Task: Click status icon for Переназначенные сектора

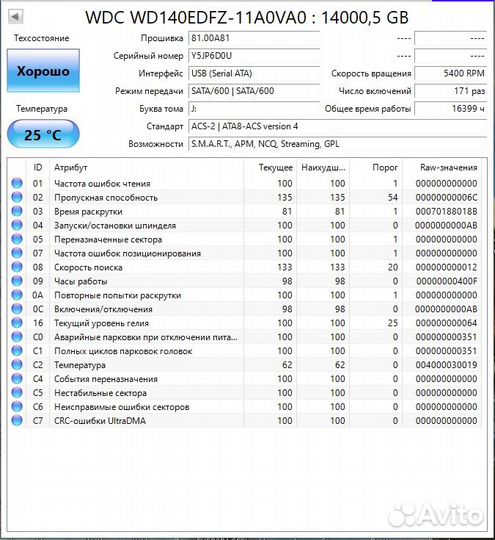Action: [x=17, y=239]
